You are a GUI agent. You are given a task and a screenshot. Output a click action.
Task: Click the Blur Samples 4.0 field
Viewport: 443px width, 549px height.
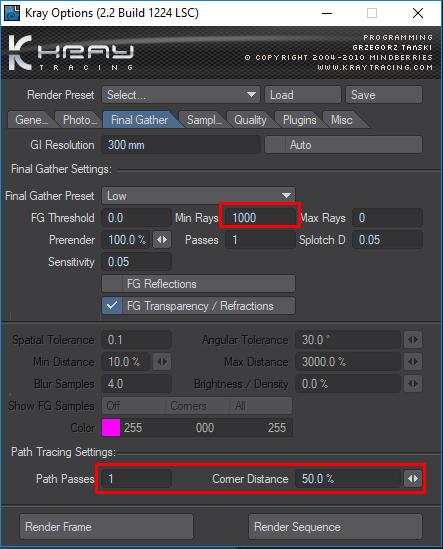[137, 384]
